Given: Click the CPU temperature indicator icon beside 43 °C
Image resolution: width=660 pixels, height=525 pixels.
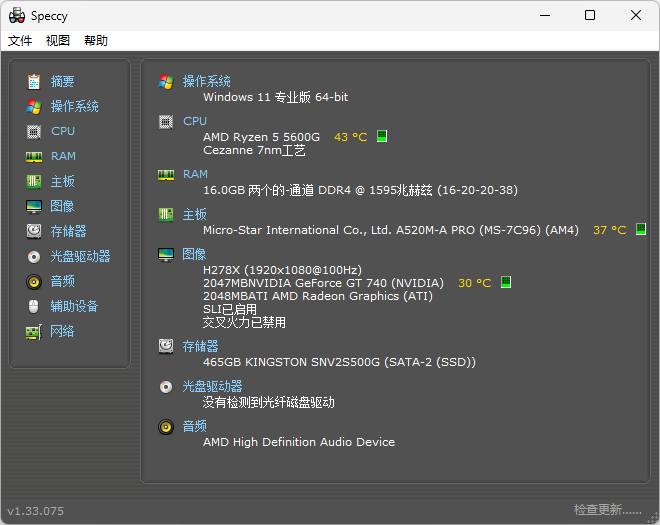Looking at the screenshot, I should (382, 136).
